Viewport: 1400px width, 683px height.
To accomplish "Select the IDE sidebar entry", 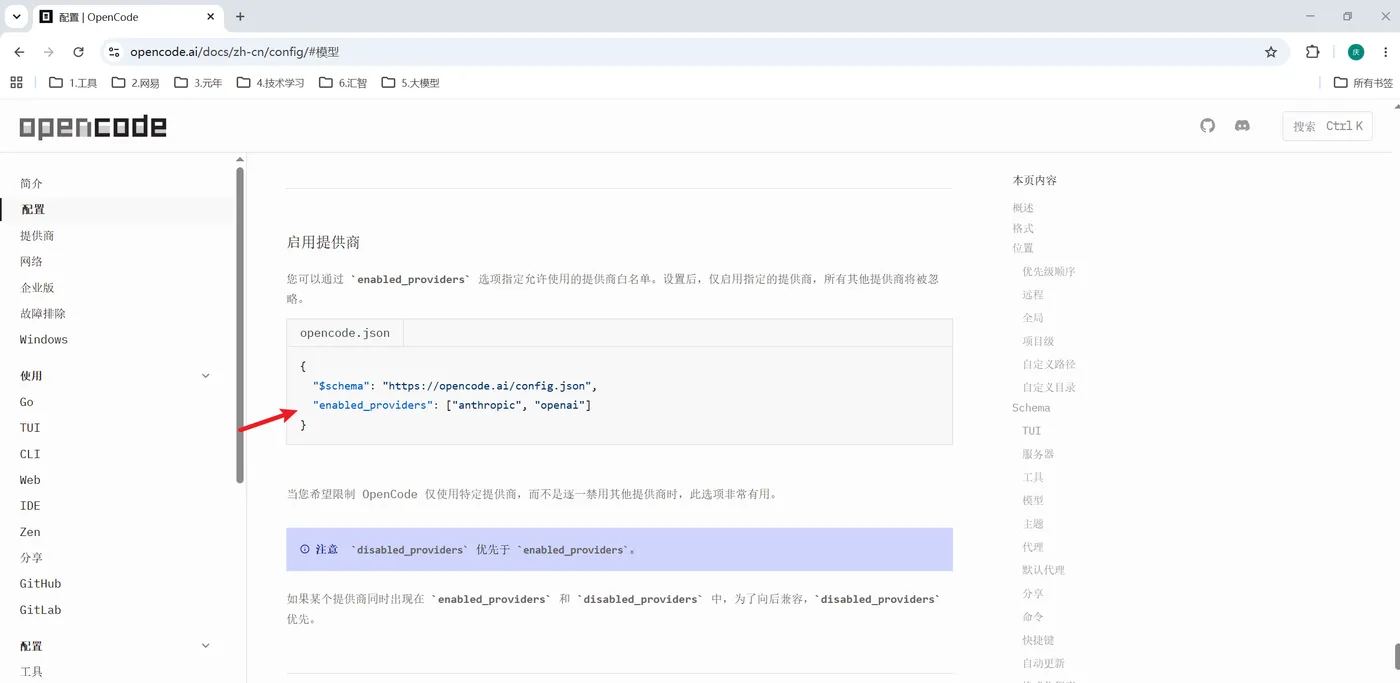I will pos(30,506).
